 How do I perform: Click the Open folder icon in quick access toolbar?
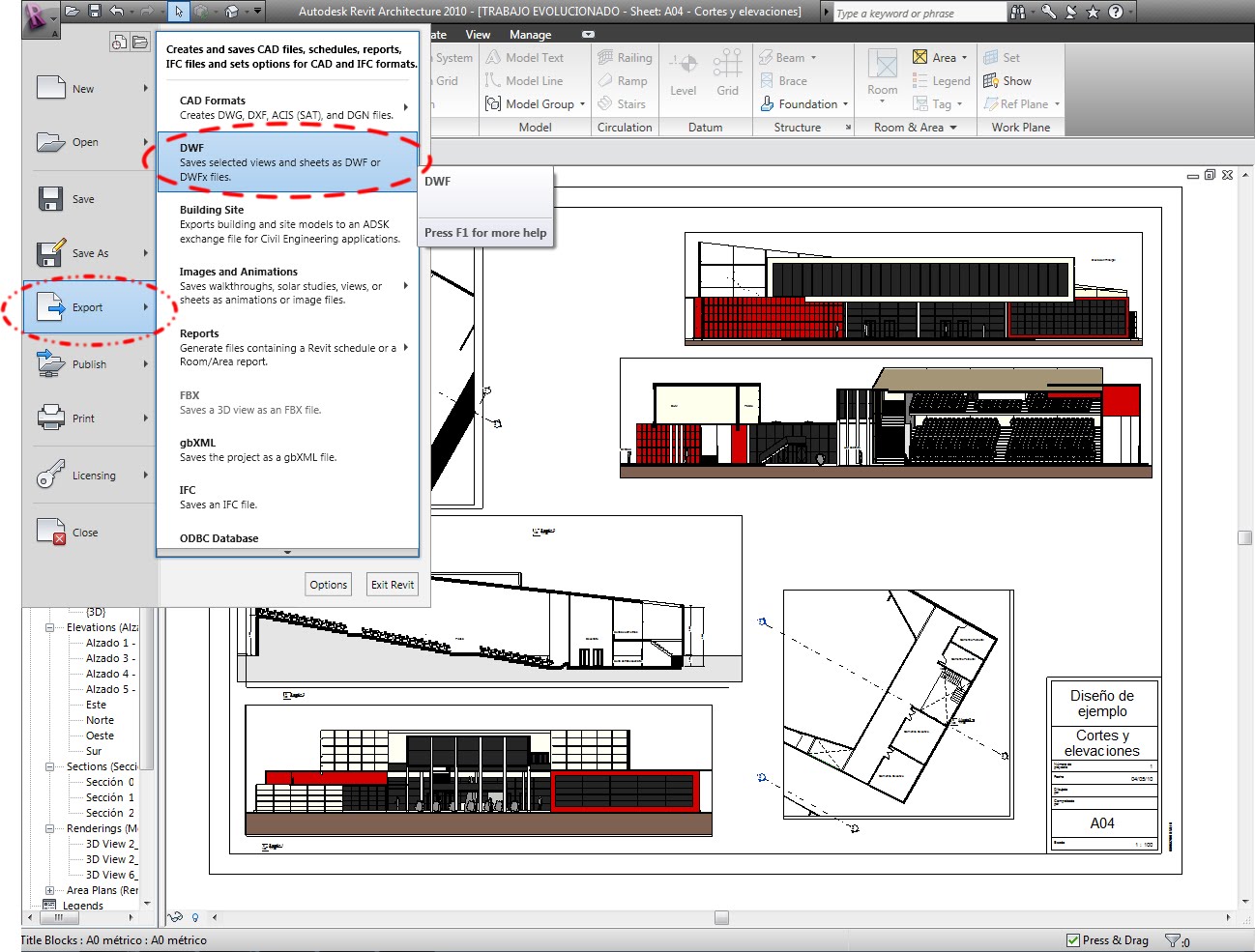click(72, 12)
